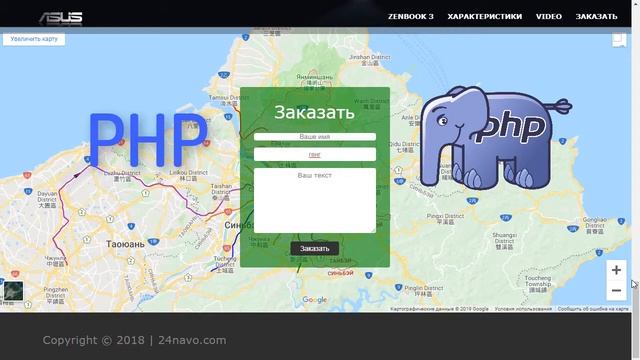
Task: Click the Toucheng Township map label
Action: pos(538,284)
